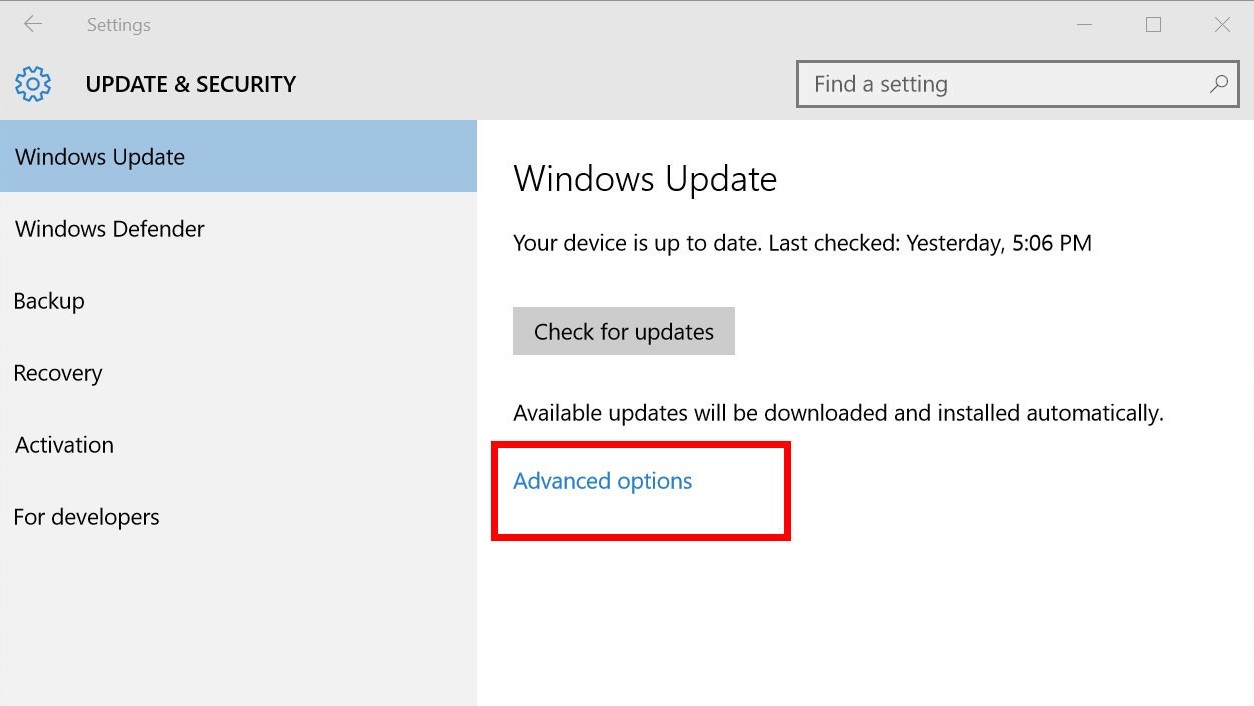Click the Settings window title
Viewport: 1254px width, 706px height.
click(118, 25)
